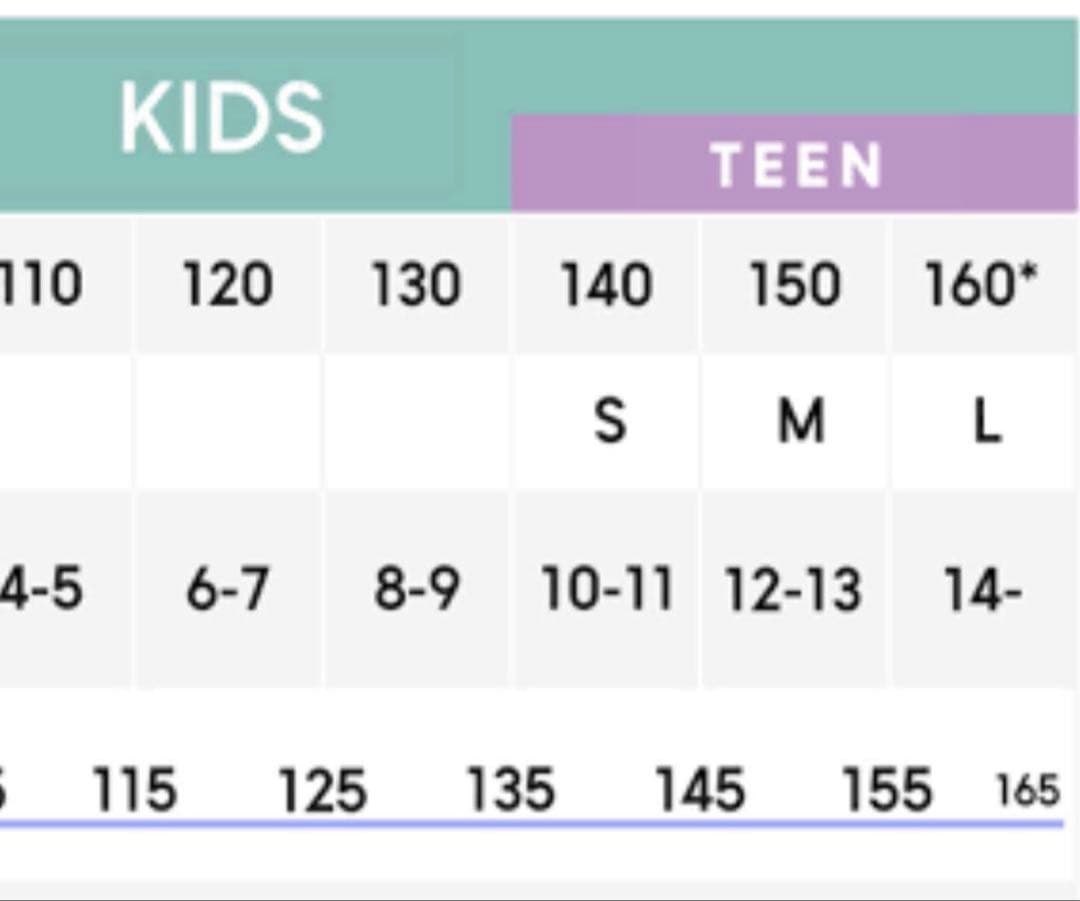
Task: Select the 14- age range cell
Action: coord(983,589)
